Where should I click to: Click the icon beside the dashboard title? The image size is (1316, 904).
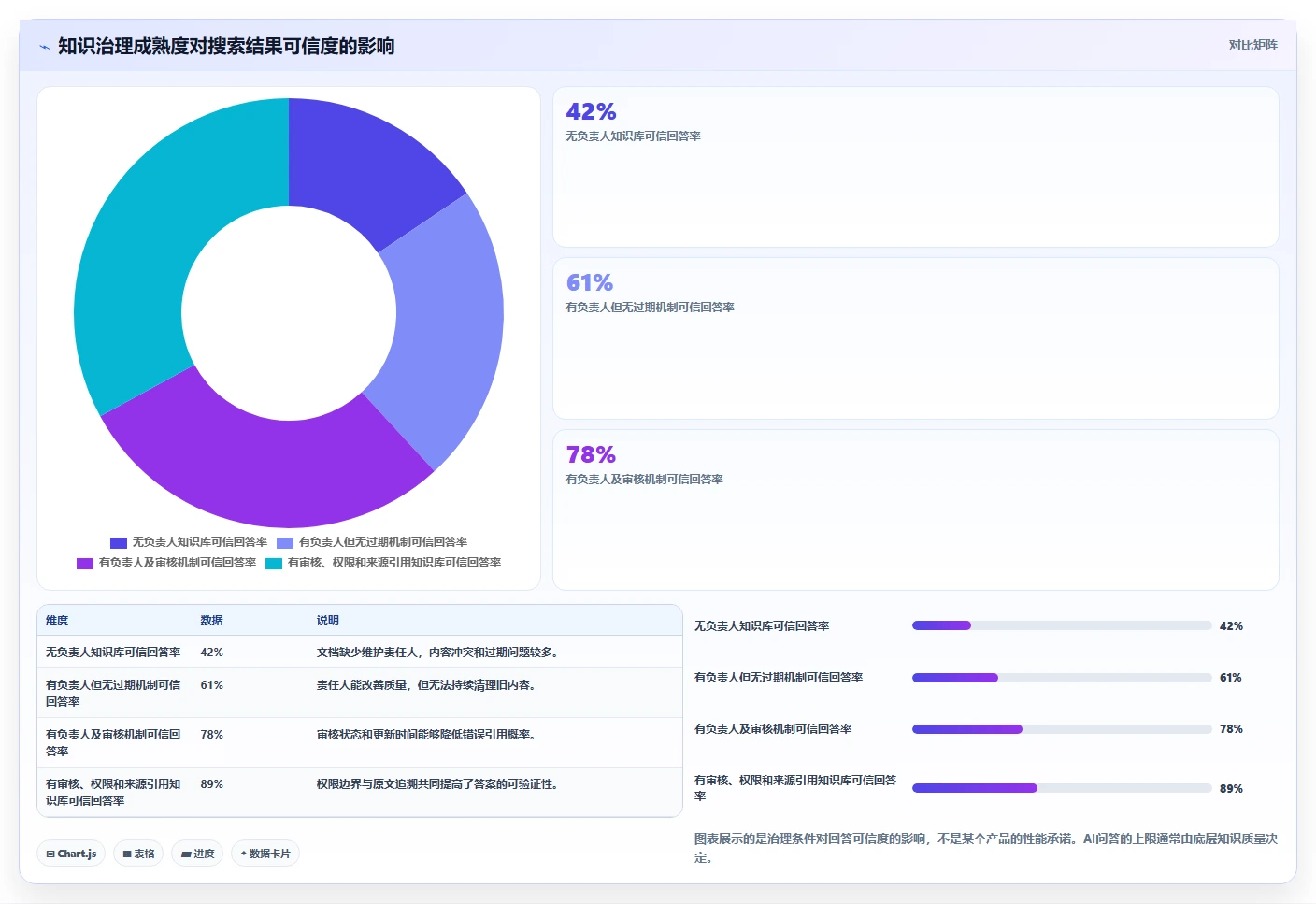pos(44,46)
